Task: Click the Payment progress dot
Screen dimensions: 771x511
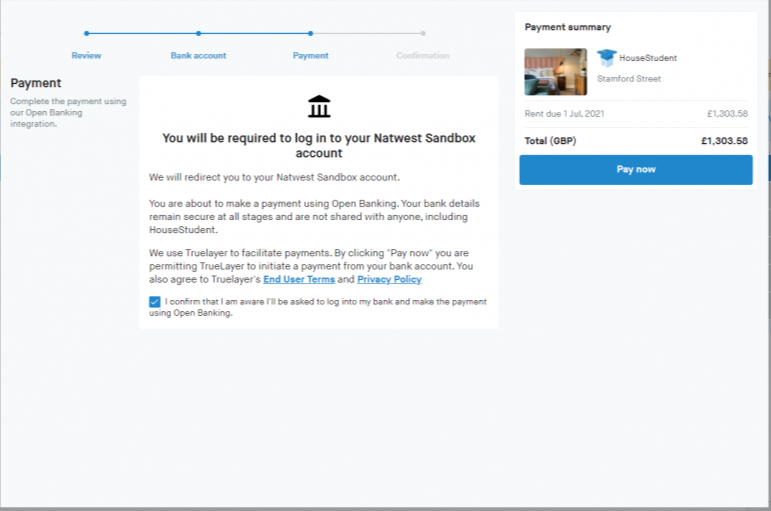Action: 310,33
